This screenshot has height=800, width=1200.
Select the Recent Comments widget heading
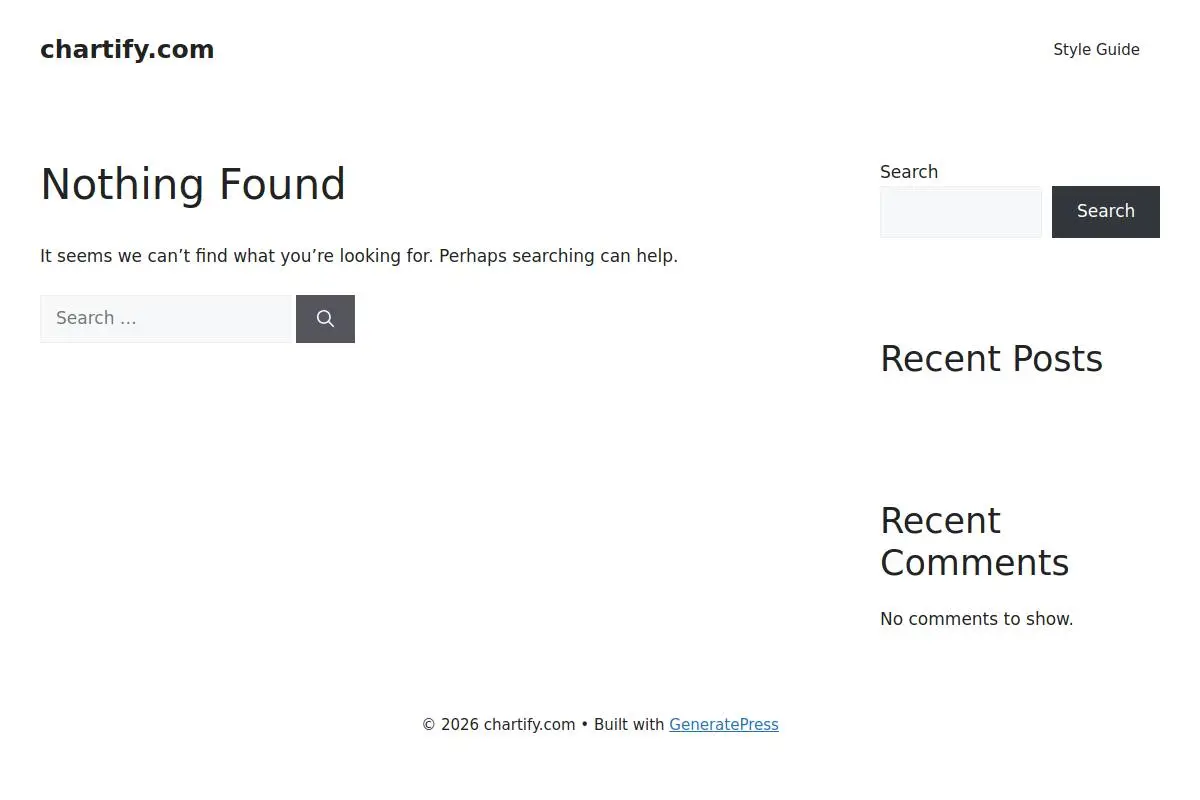click(975, 542)
